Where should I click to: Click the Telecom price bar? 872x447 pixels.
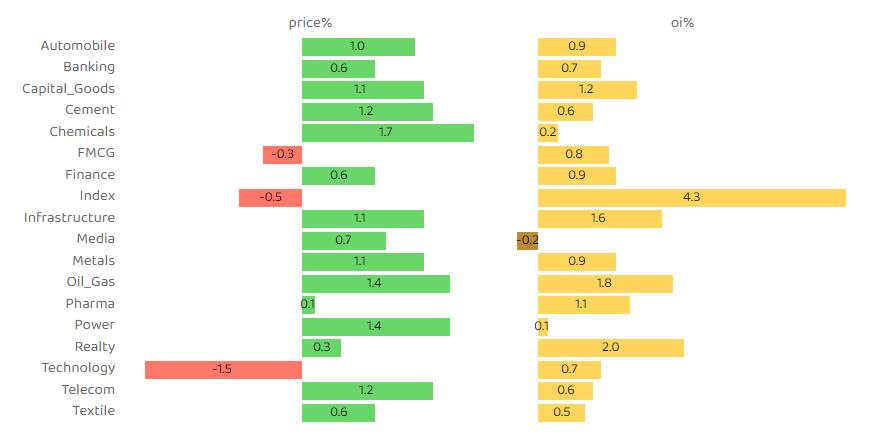[x=367, y=390]
